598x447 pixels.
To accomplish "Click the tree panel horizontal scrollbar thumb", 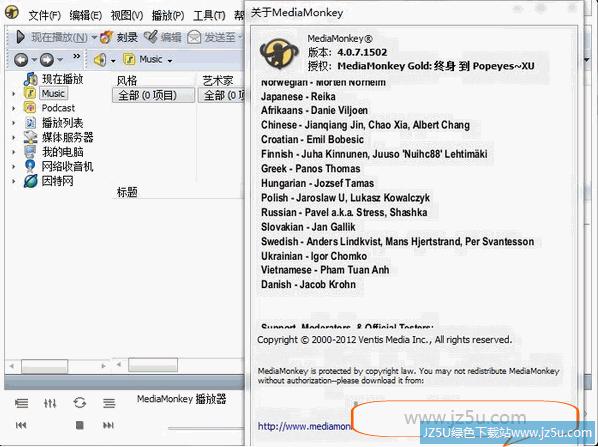I will point(45,366).
